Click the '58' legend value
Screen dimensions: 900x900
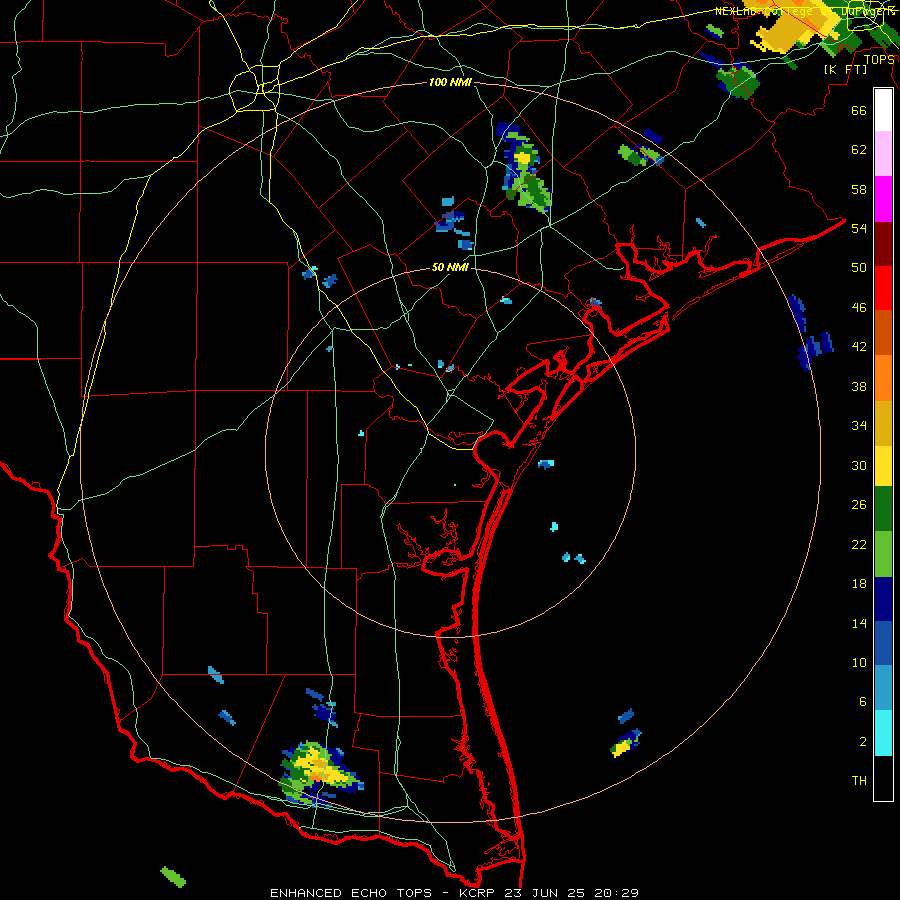(859, 189)
